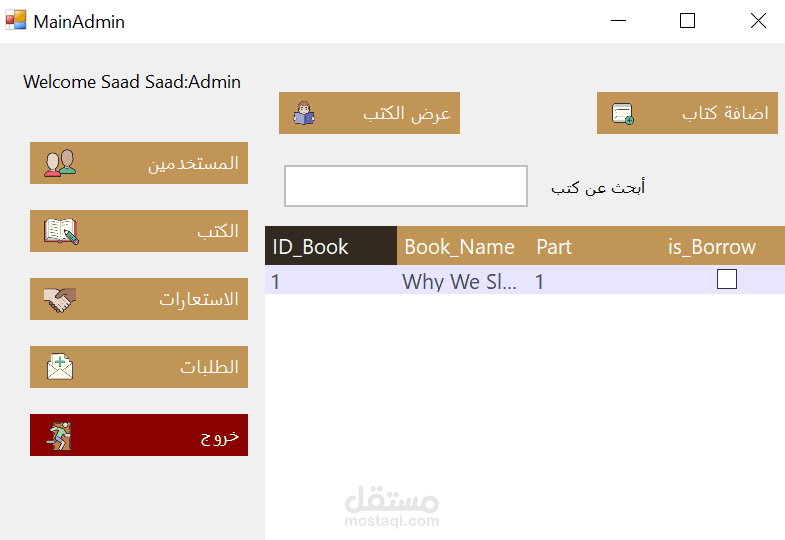Viewport: 785px width, 540px height.
Task: Sort by the Book_Name column header
Action: tap(460, 246)
